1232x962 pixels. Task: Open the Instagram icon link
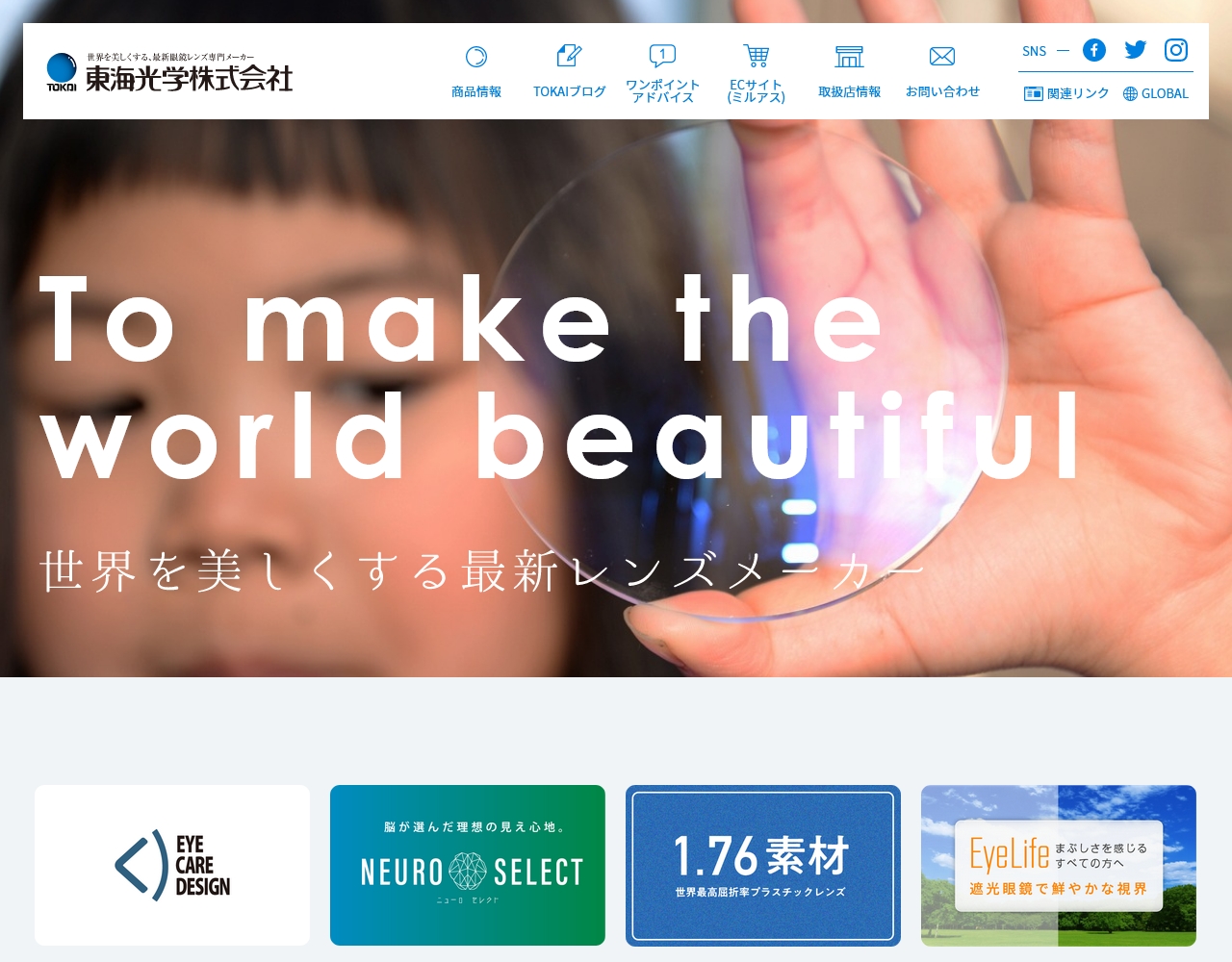1176,50
